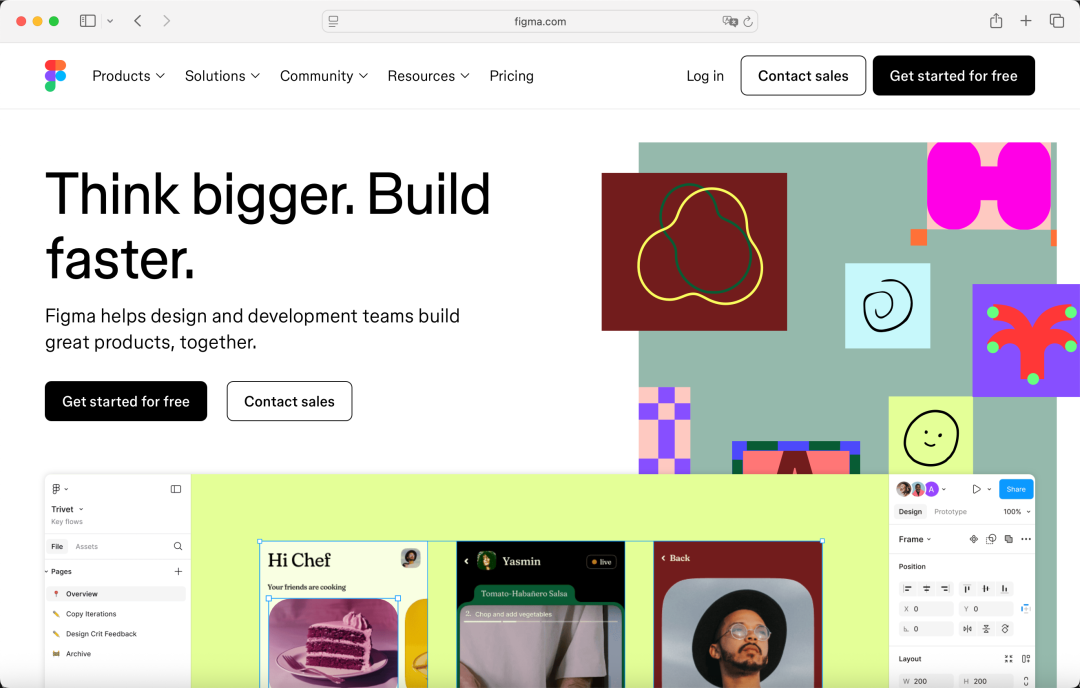Go forward with Safari's forward arrow
The width and height of the screenshot is (1080, 688).
point(167,21)
